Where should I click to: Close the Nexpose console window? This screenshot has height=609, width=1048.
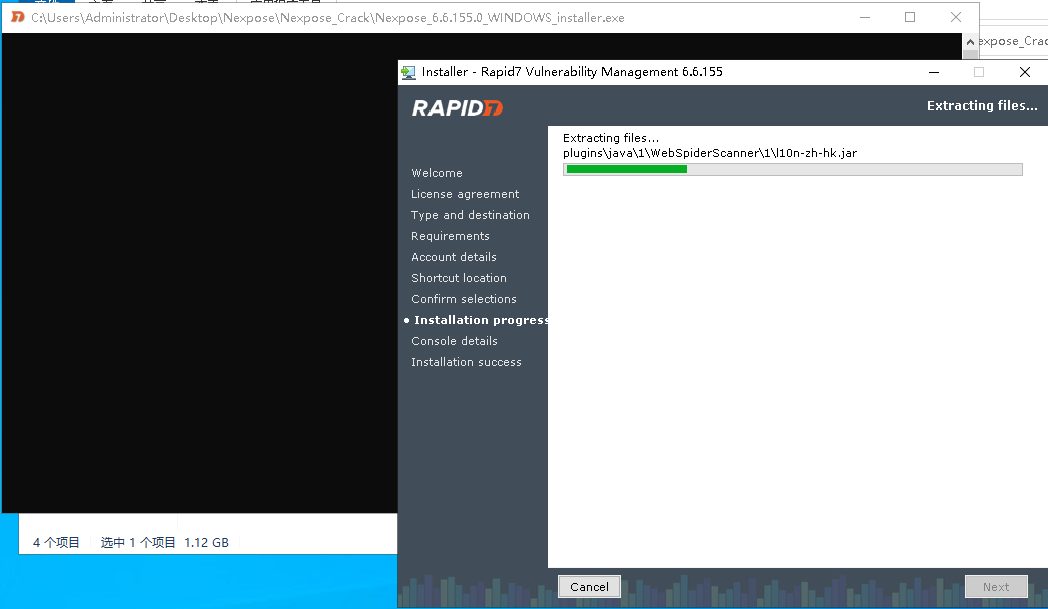tap(956, 17)
